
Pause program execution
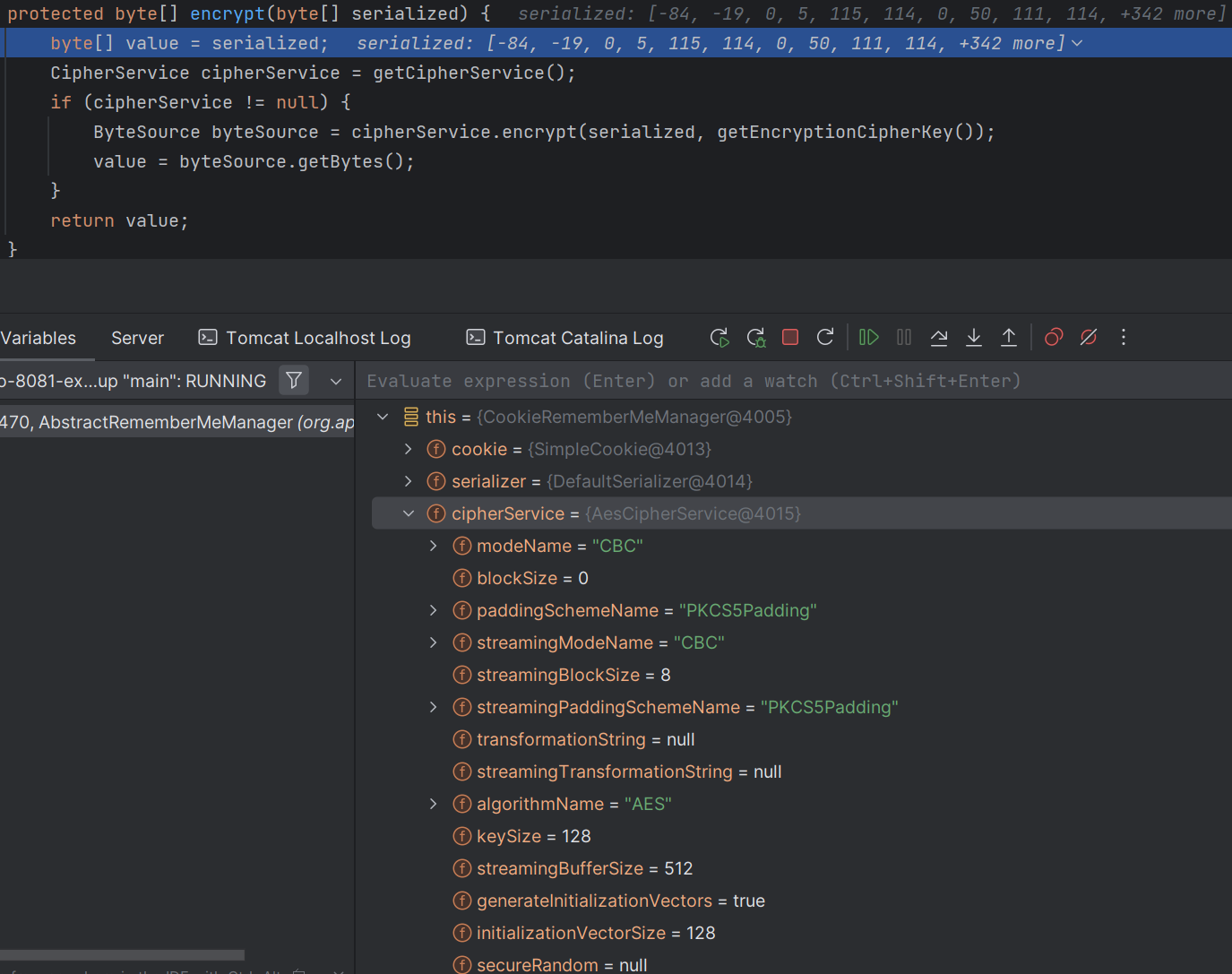[904, 337]
